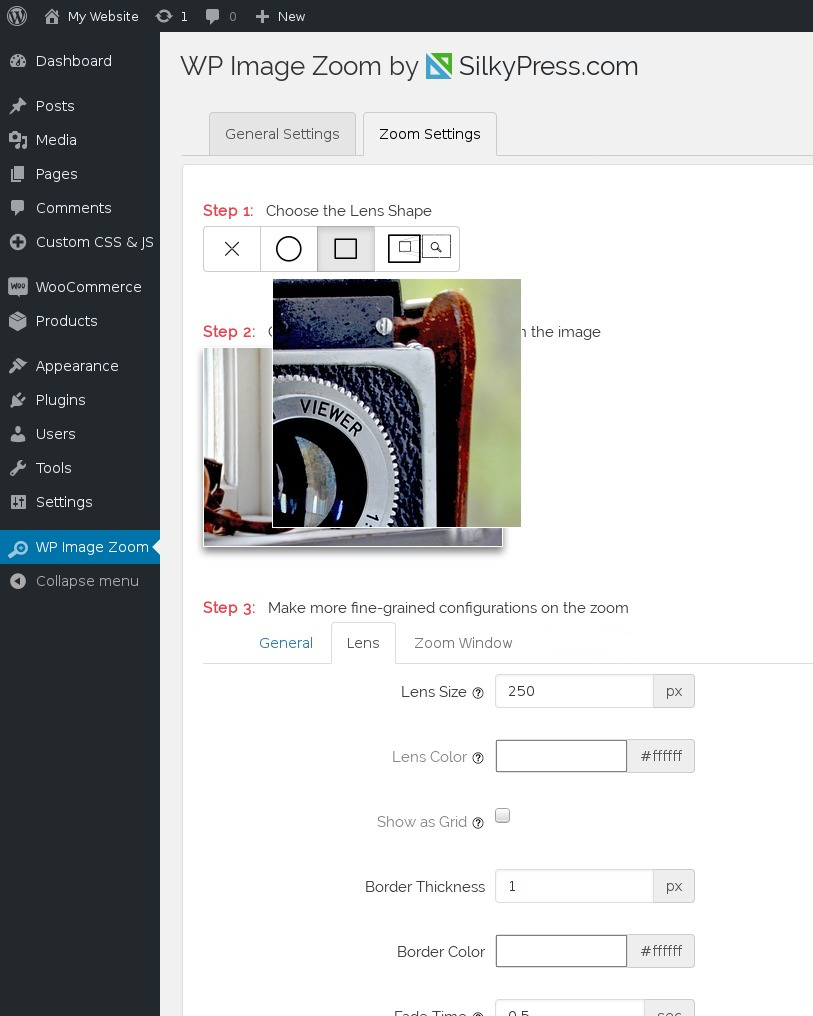
Task: Open Posts menu item
Action: (x=80, y=106)
